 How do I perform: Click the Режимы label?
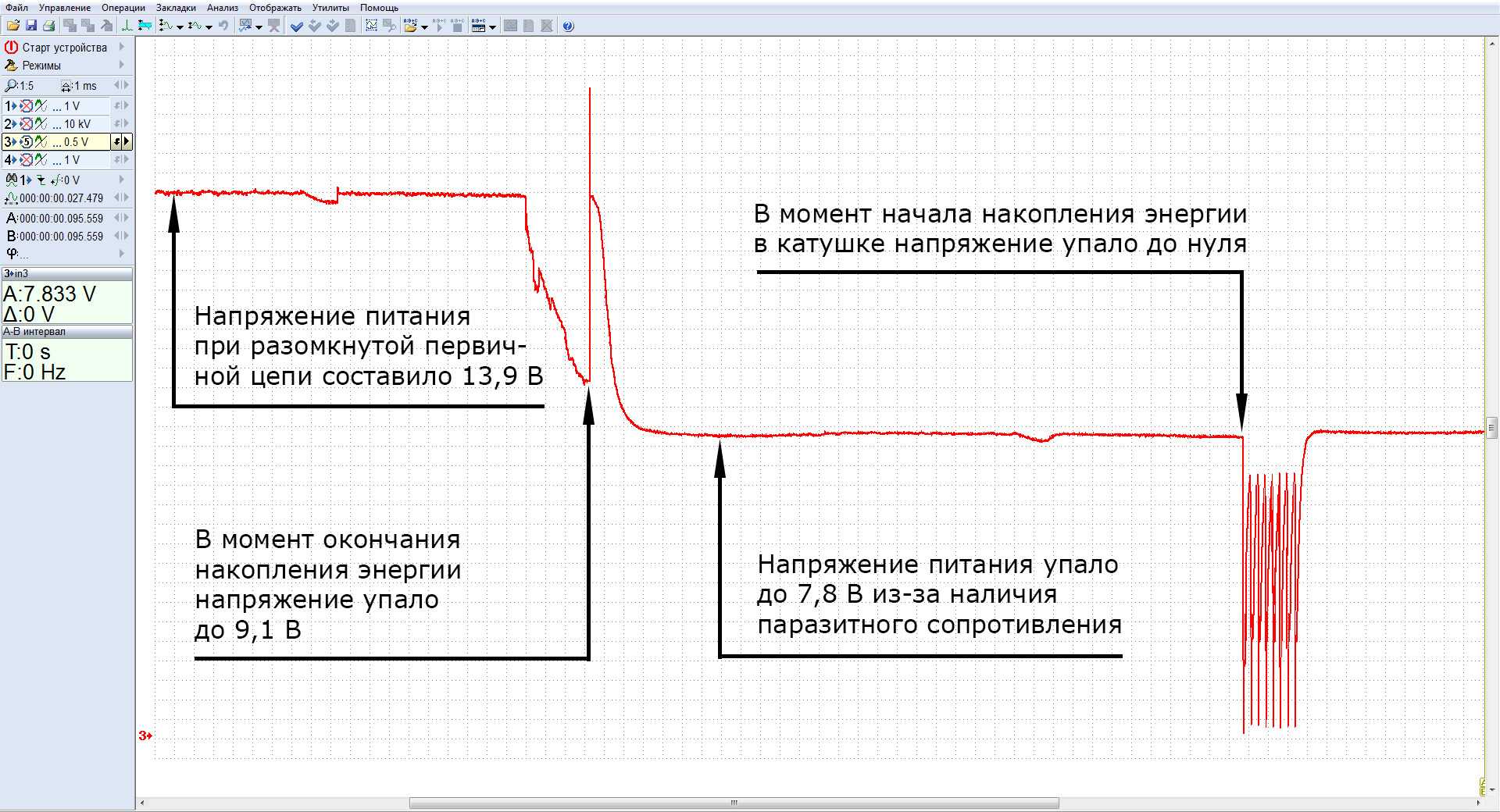pos(41,66)
